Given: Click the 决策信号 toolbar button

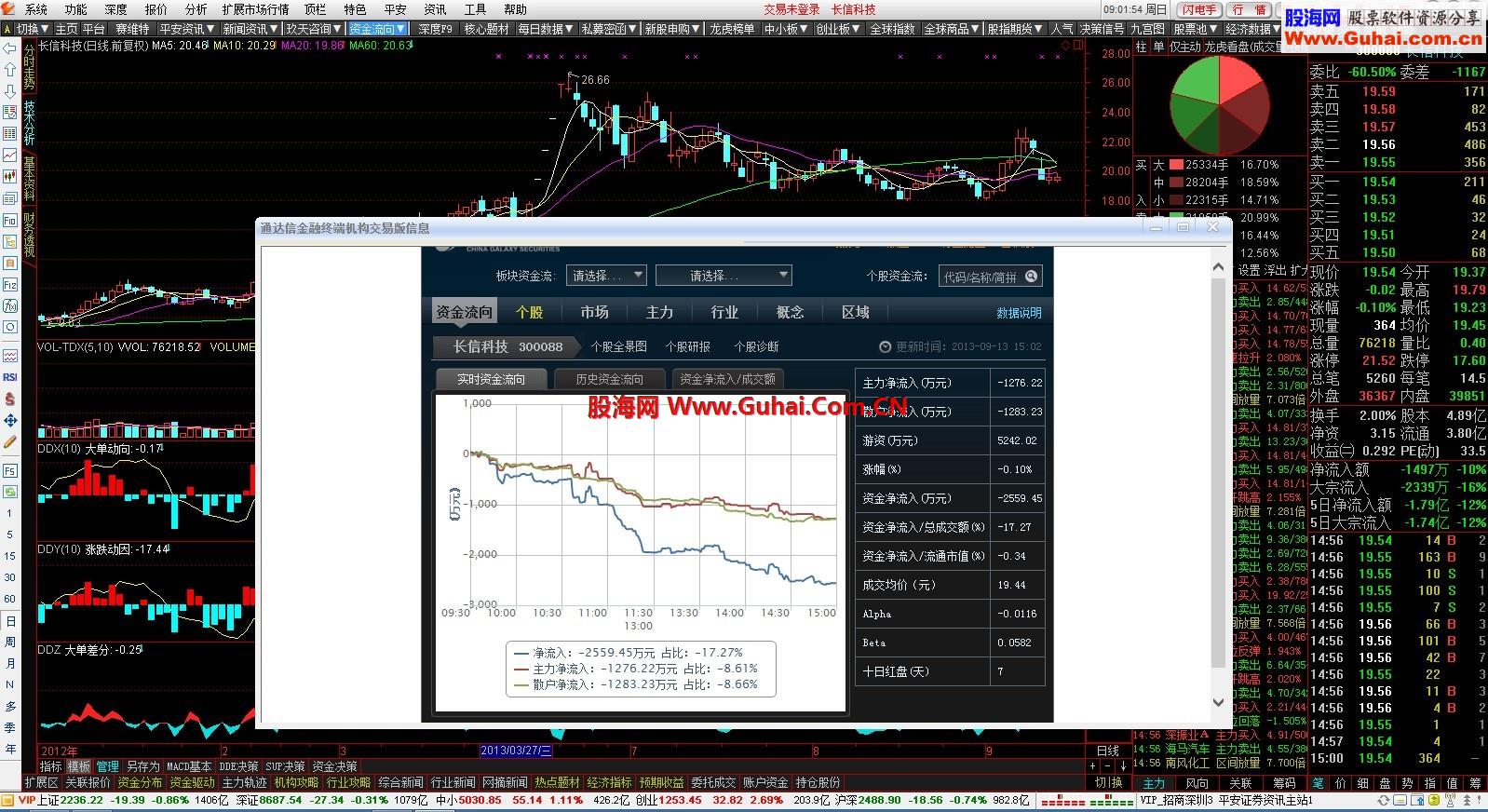Looking at the screenshot, I should click(x=1102, y=29).
